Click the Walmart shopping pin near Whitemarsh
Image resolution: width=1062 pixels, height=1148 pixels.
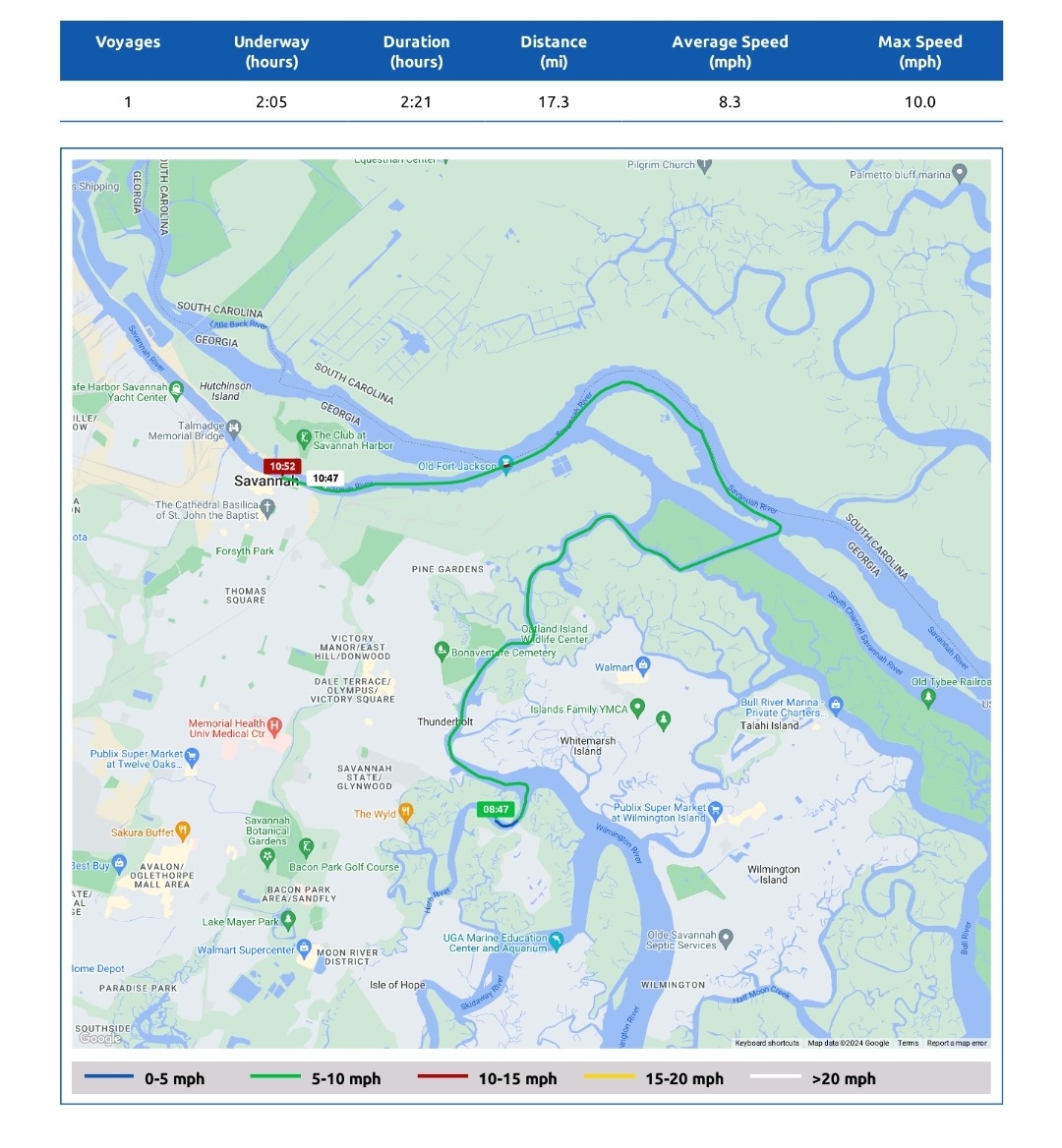tap(643, 664)
